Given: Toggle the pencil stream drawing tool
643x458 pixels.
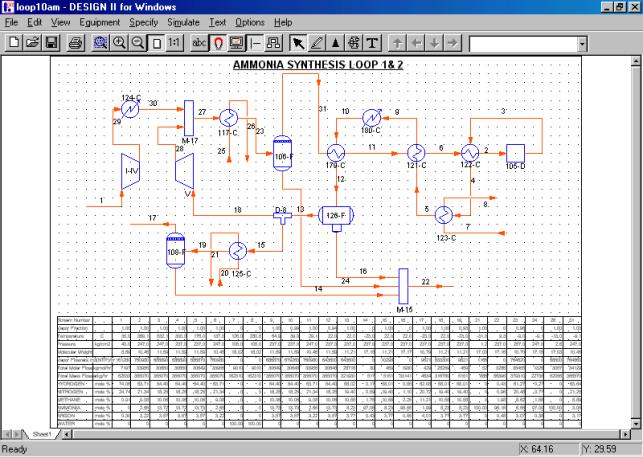Looking at the screenshot, I should coord(318,44).
